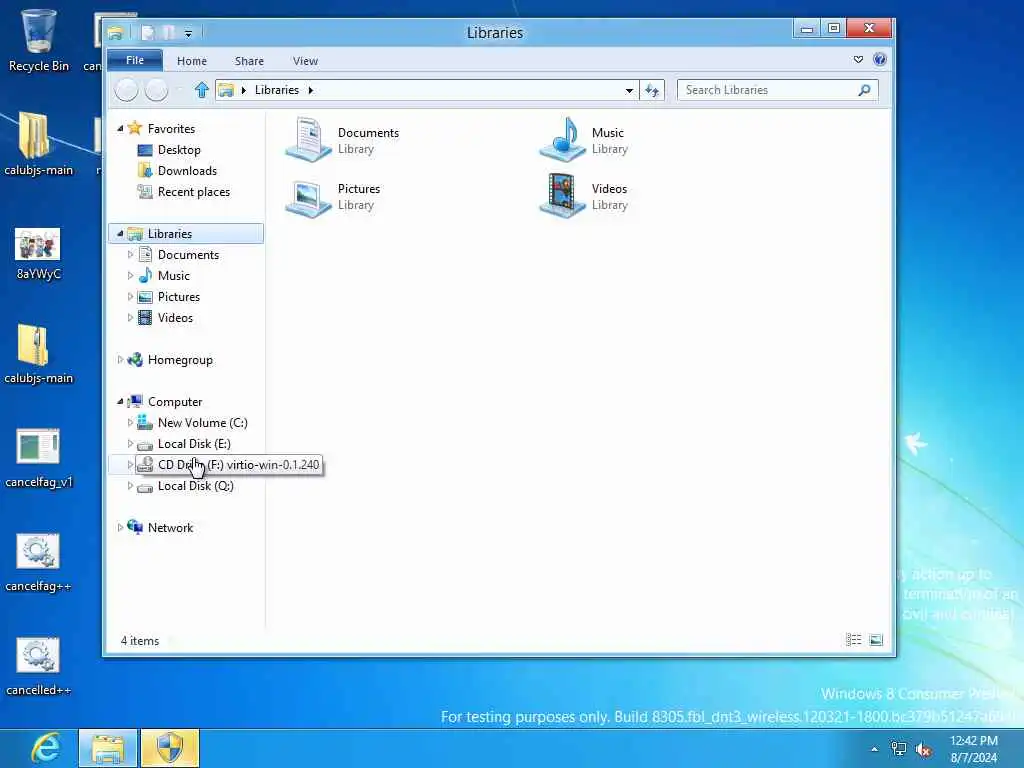This screenshot has height=768, width=1024.
Task: Expand New Volume (C:) node
Action: click(x=130, y=423)
